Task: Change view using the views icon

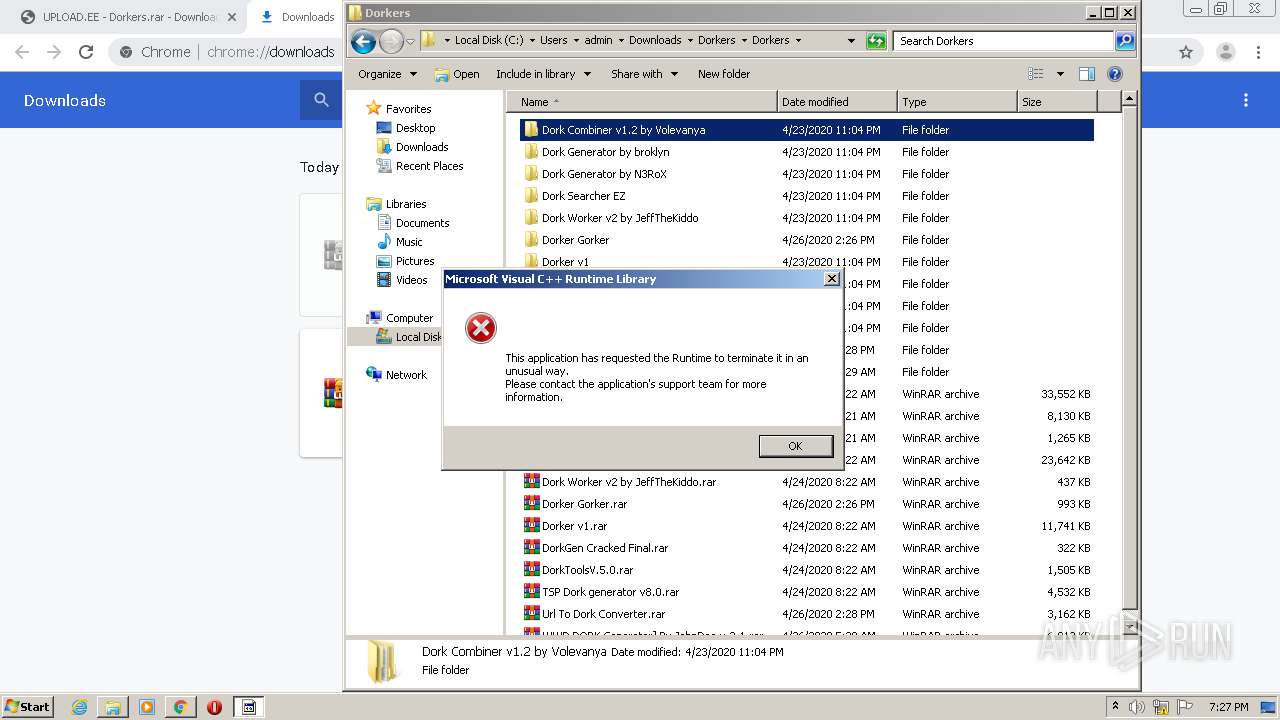Action: pos(1036,74)
